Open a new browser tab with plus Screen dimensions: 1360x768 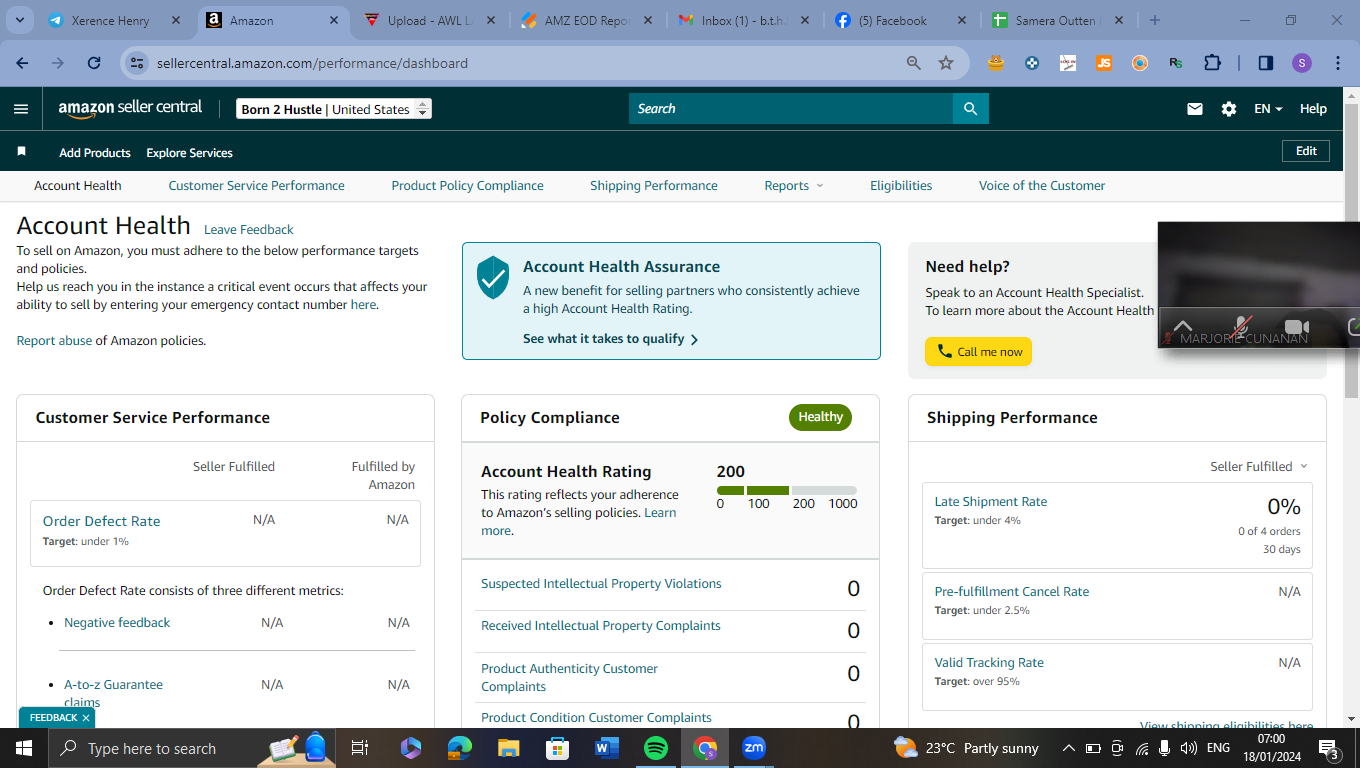click(1155, 20)
